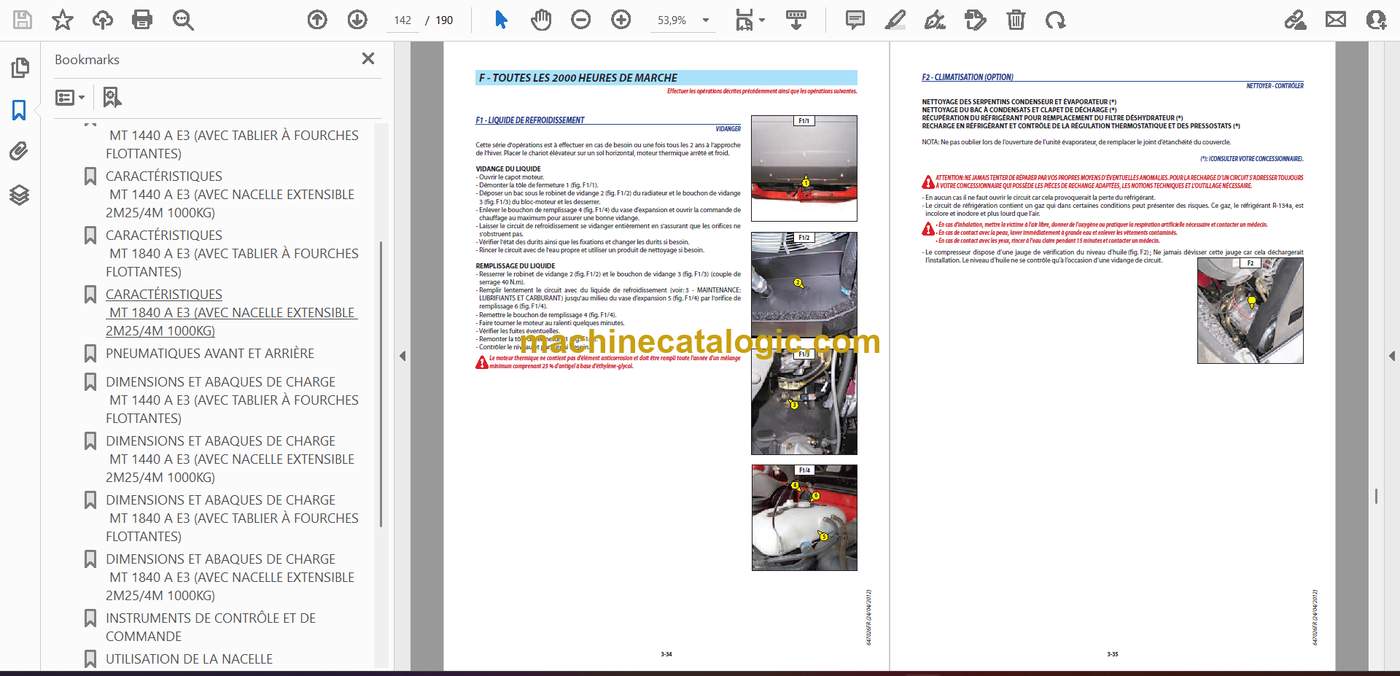This screenshot has height=676, width=1400.
Task: Go to the next page with down arrow
Action: click(357, 19)
